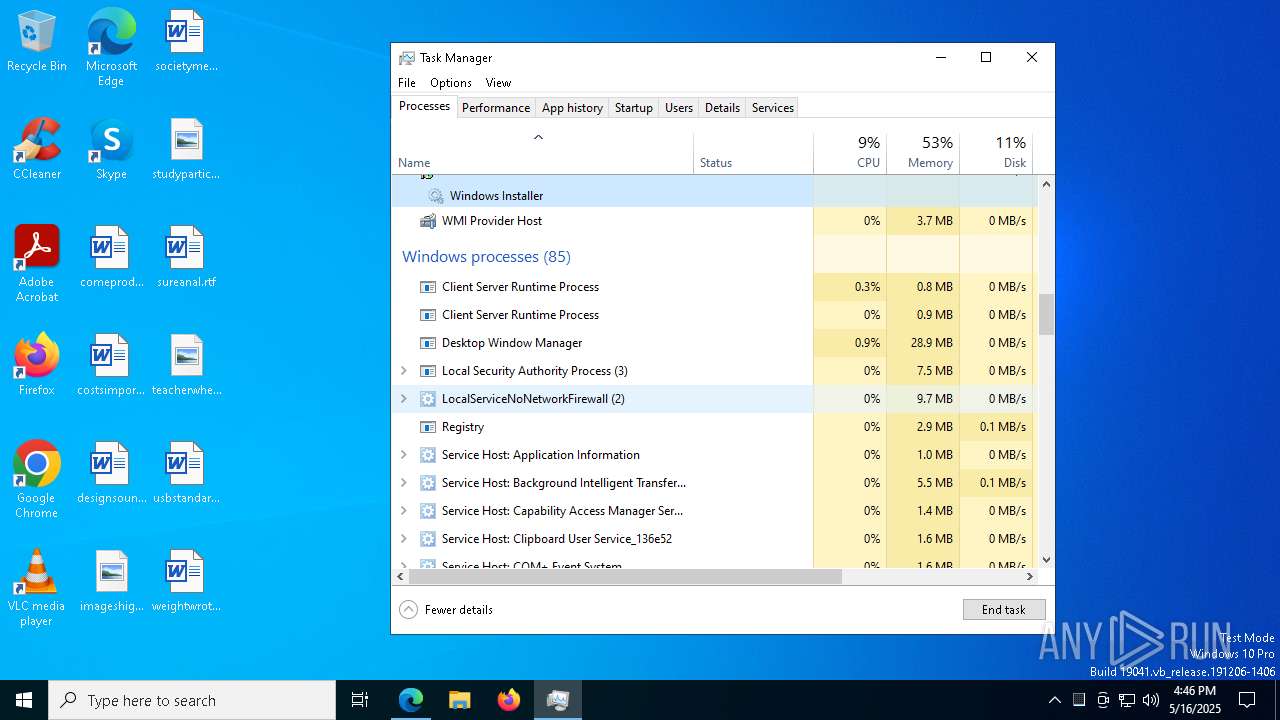Switch to the Performance tab
Image resolution: width=1280 pixels, height=720 pixels.
tap(496, 108)
